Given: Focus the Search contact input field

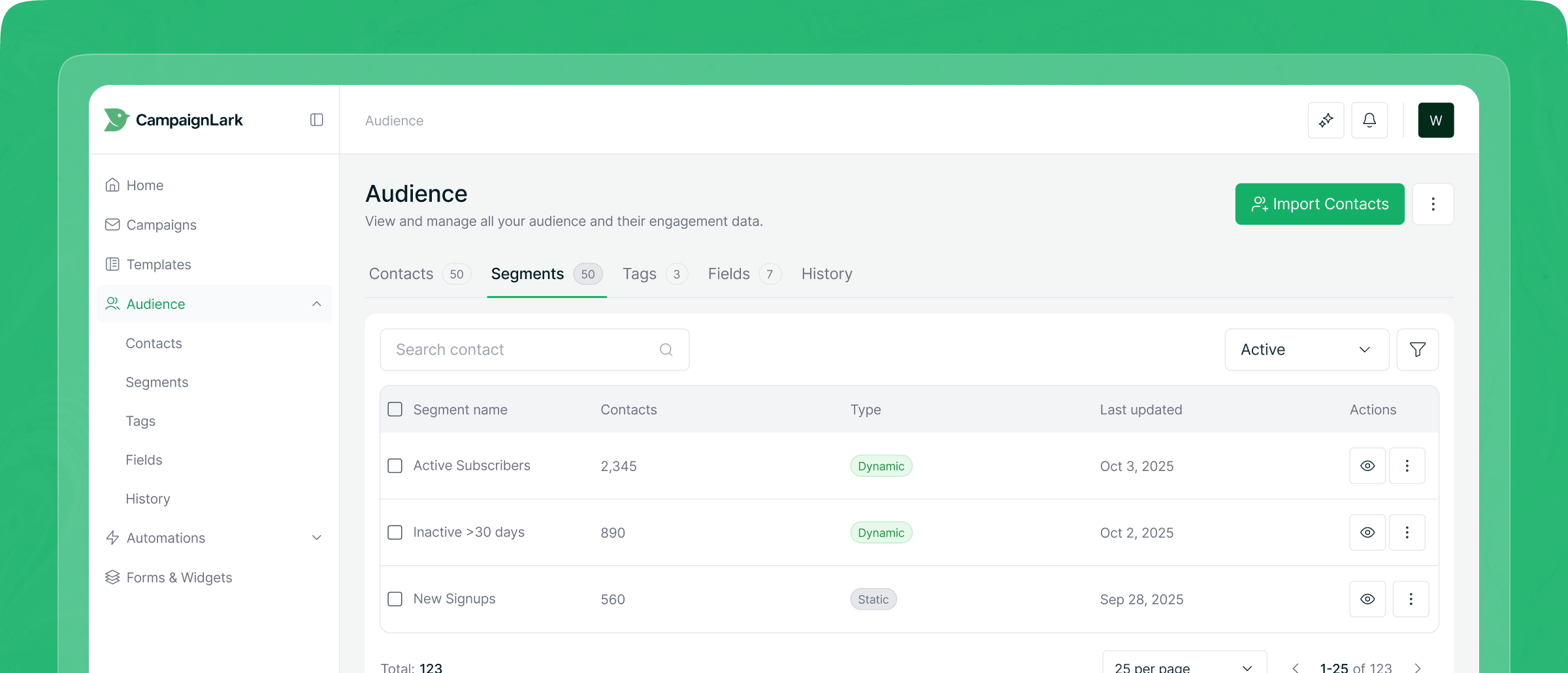Looking at the screenshot, I should (x=523, y=350).
